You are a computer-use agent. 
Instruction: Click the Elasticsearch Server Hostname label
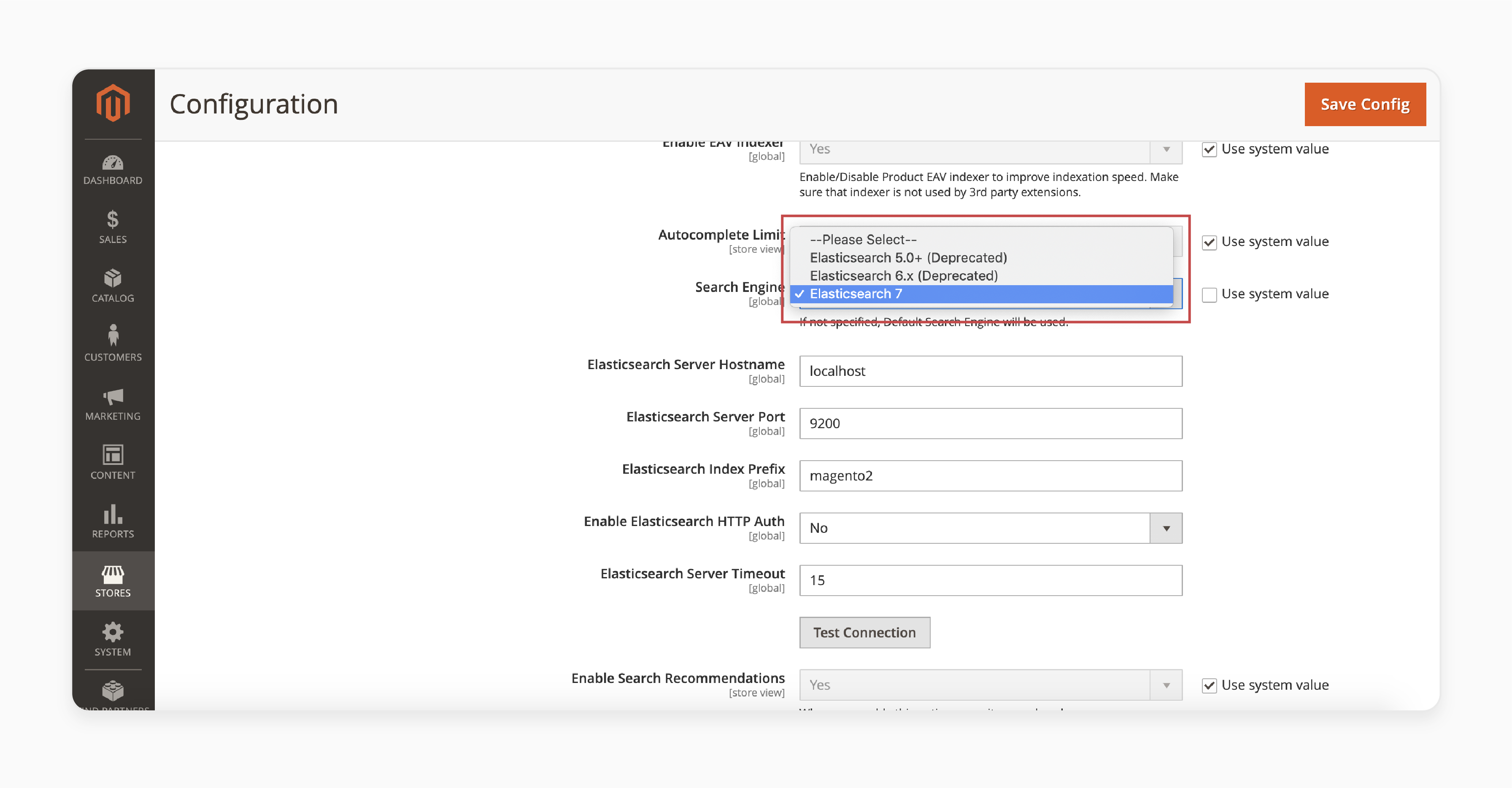[x=686, y=364]
